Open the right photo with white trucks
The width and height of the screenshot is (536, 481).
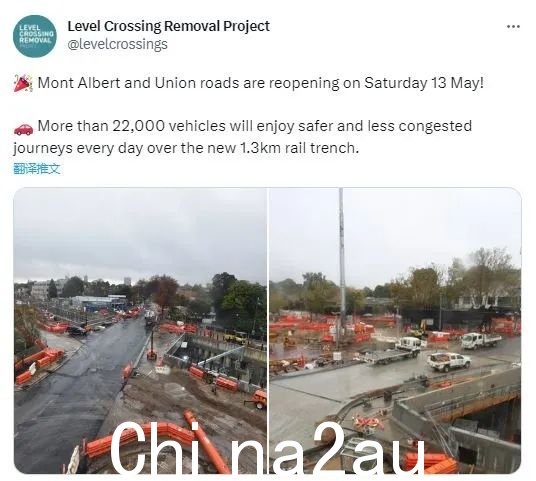(396, 331)
